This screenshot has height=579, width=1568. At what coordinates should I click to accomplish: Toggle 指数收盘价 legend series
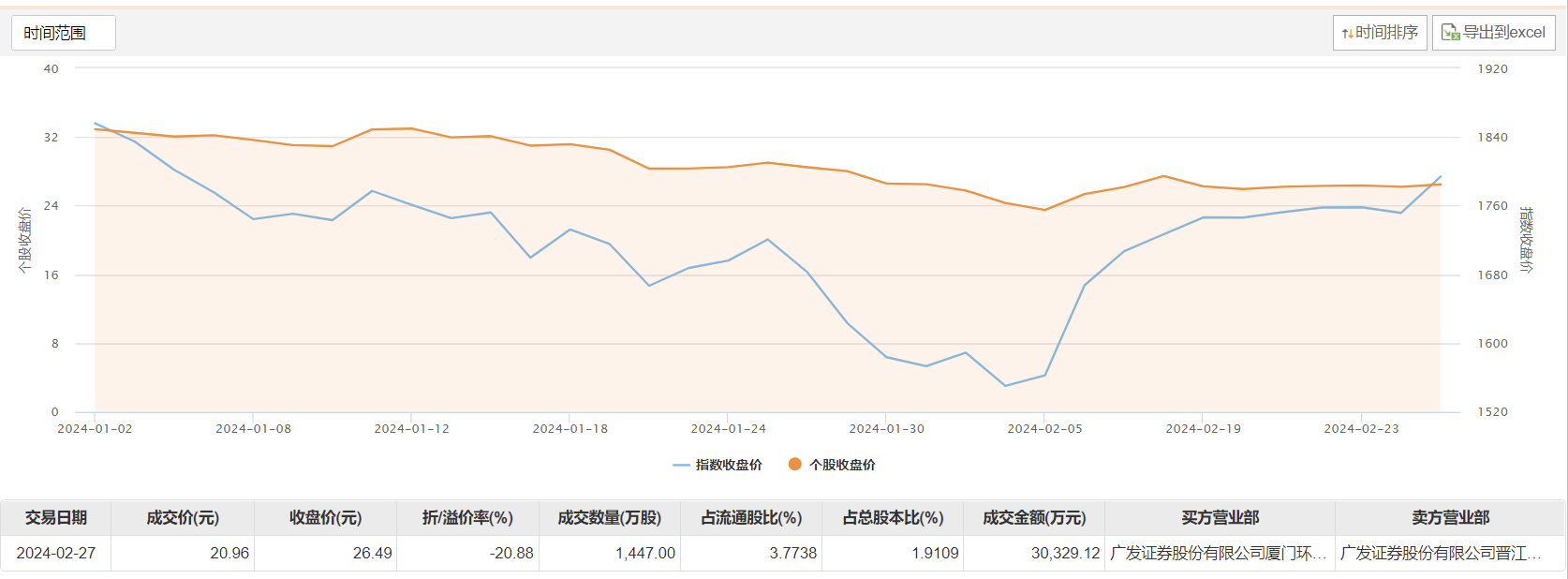coord(717,465)
